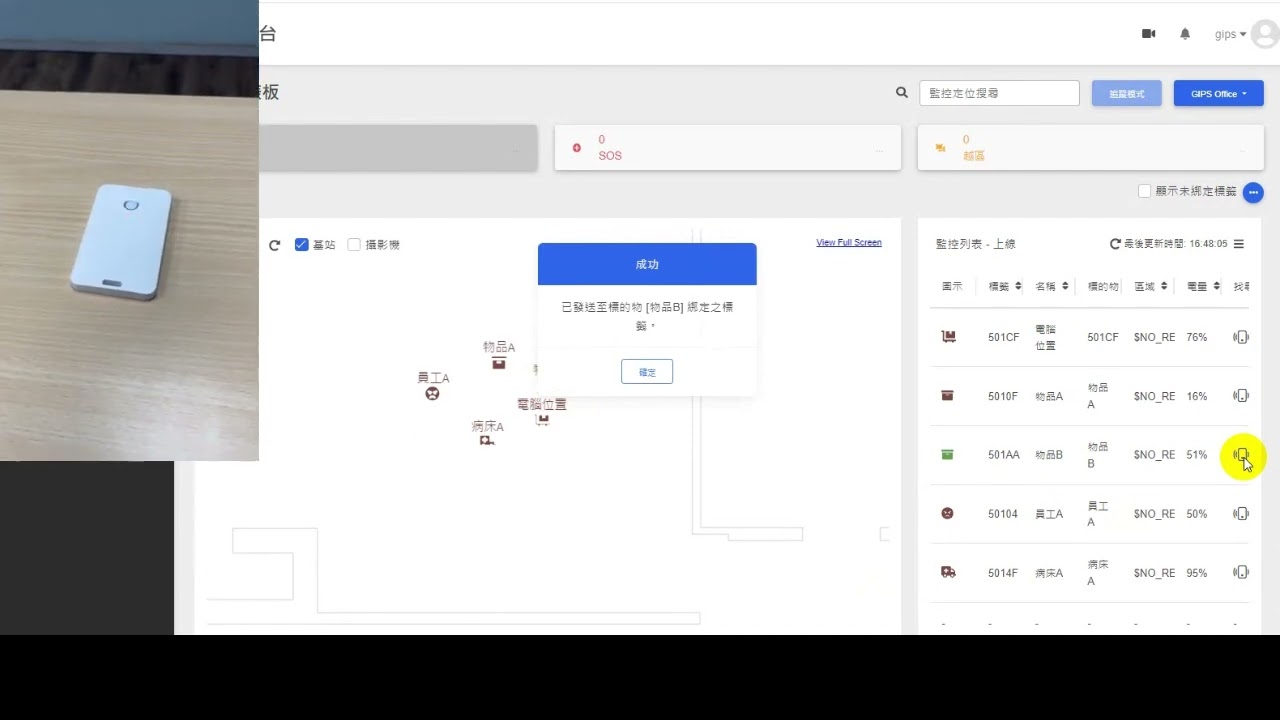Click the 監控列表 - 上線 panel title
Image resolution: width=1280 pixels, height=720 pixels.
[x=976, y=244]
